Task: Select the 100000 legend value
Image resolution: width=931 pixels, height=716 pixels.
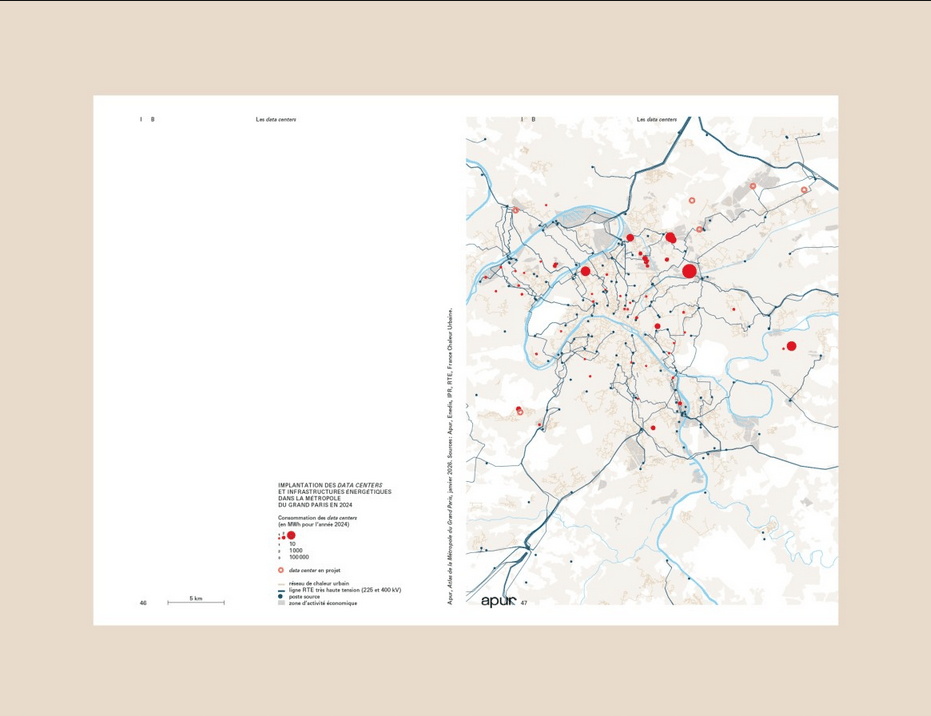Action: pos(298,556)
